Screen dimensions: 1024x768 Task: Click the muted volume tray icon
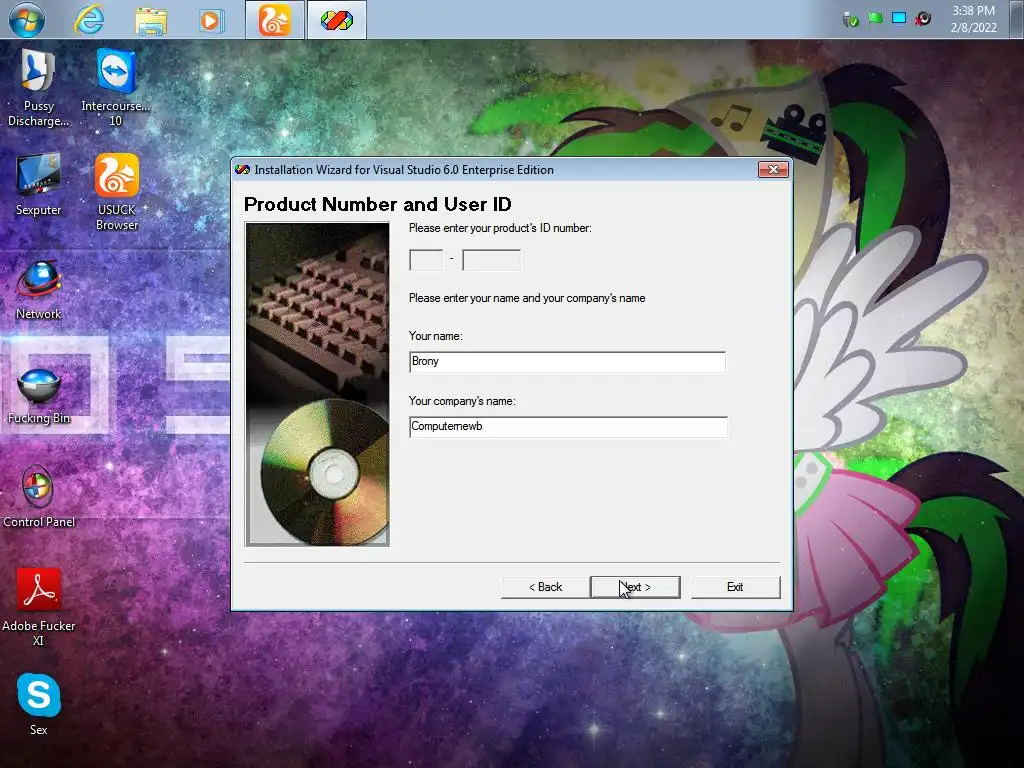(x=923, y=19)
